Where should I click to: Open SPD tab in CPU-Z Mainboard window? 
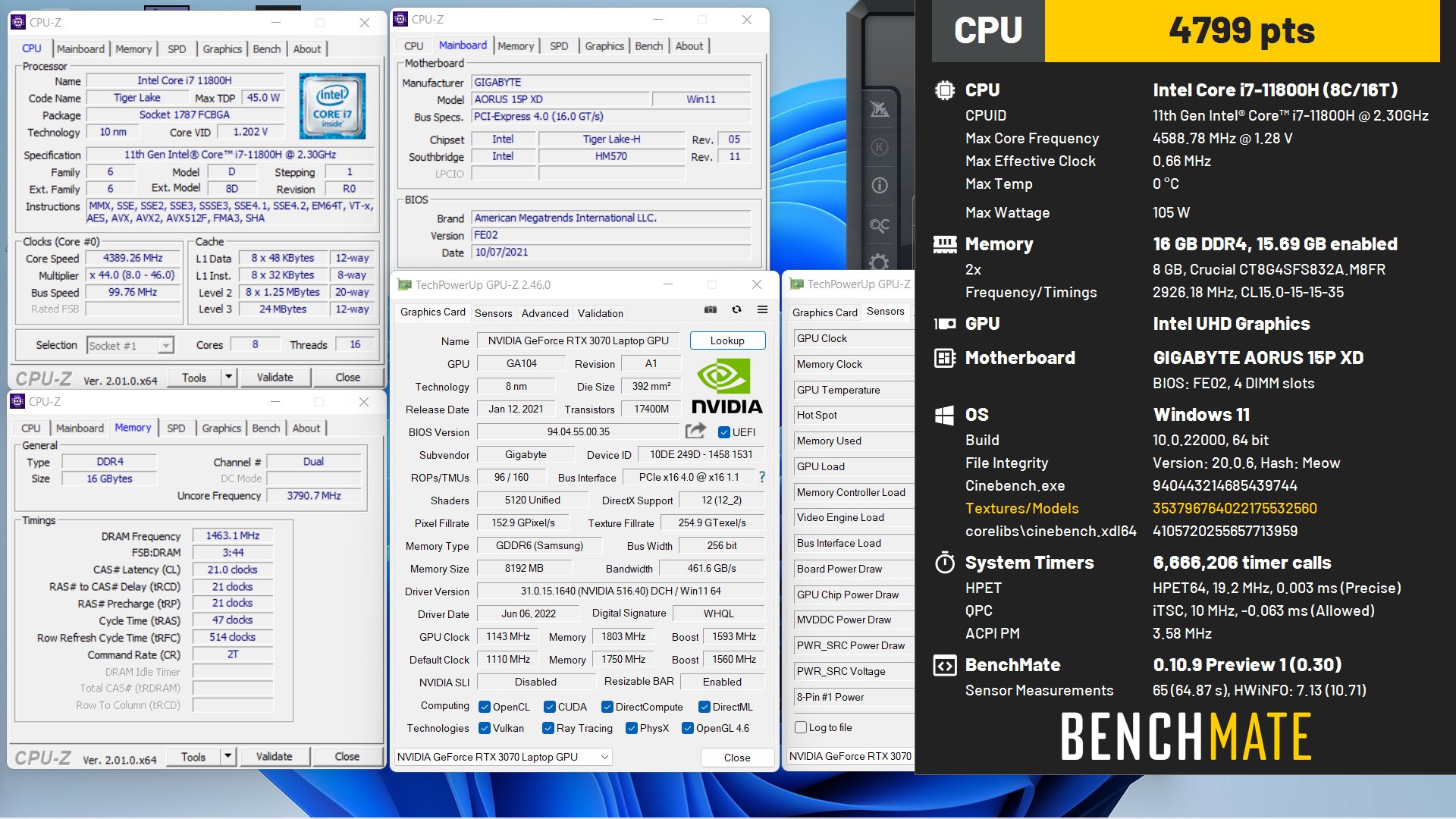coord(559,45)
